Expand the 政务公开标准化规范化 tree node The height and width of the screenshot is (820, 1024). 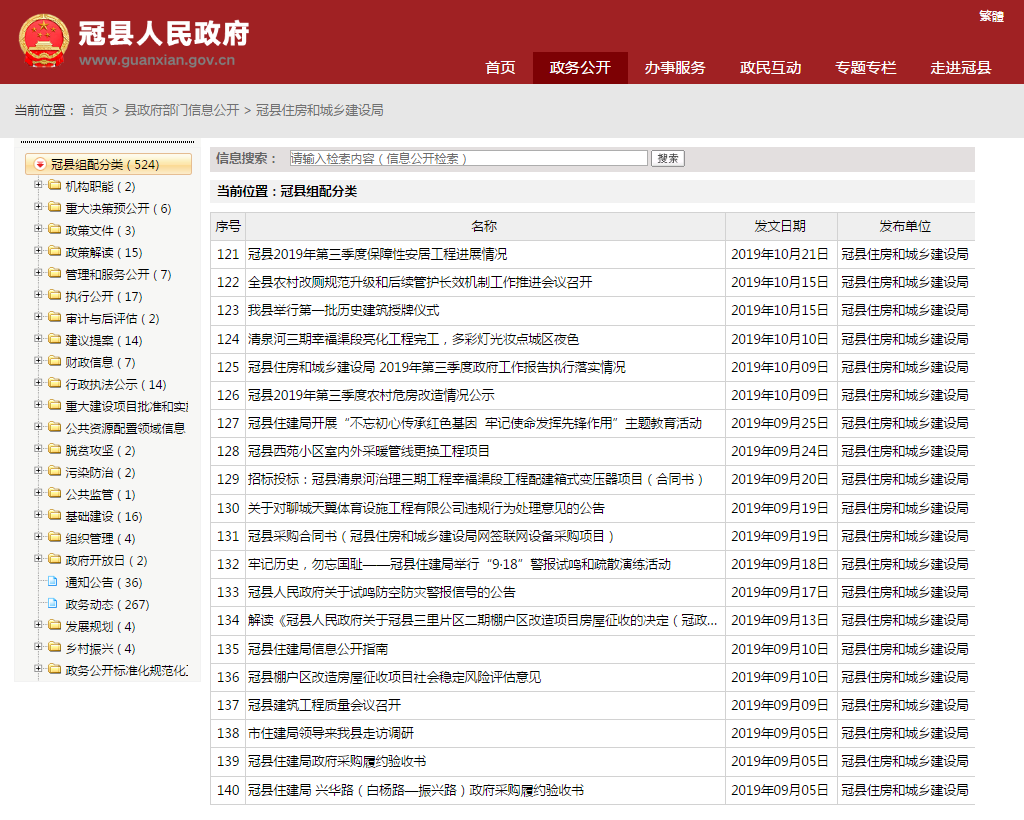pos(38,669)
